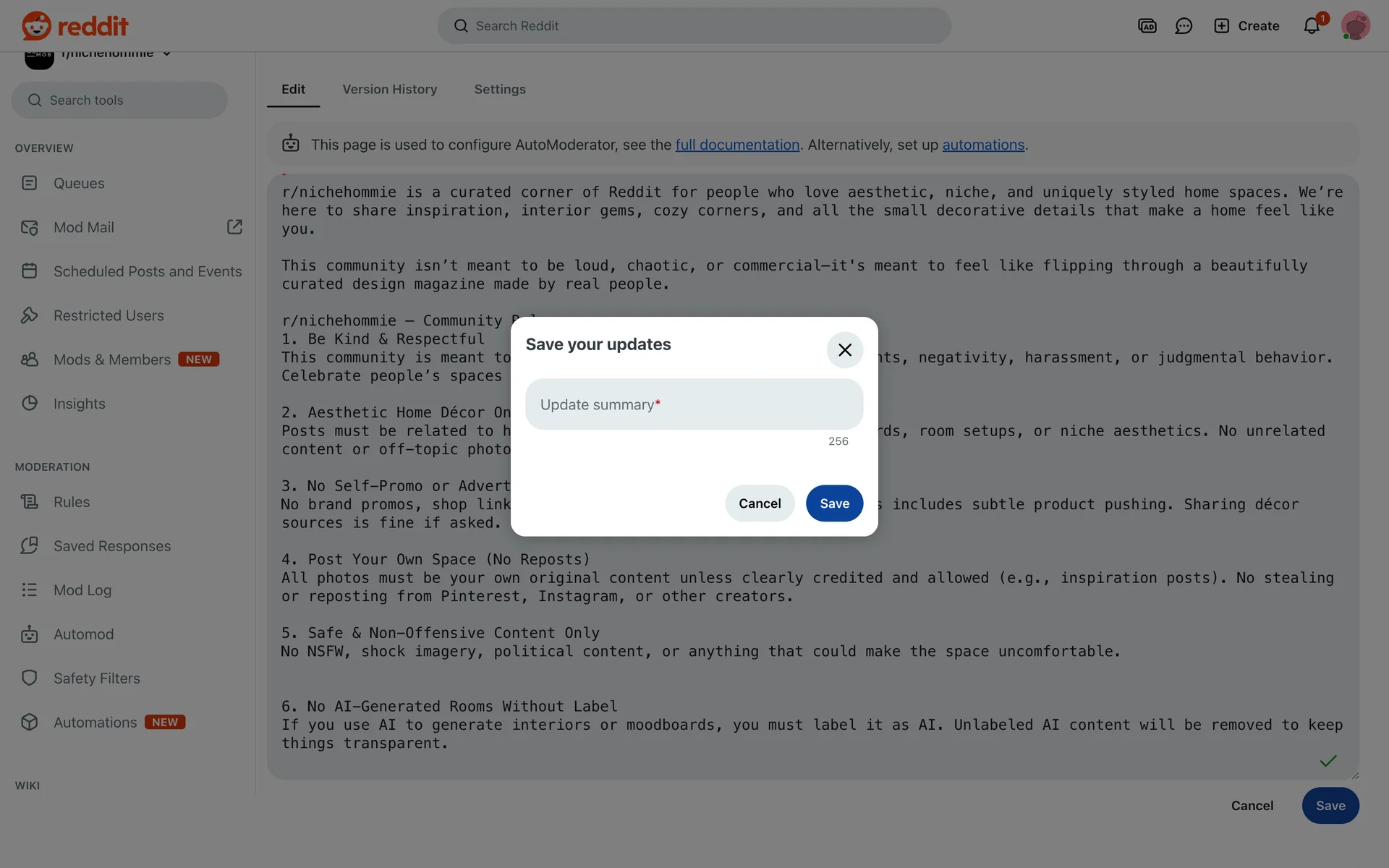Open the chat messages icon
1389x868 pixels.
click(x=1184, y=26)
